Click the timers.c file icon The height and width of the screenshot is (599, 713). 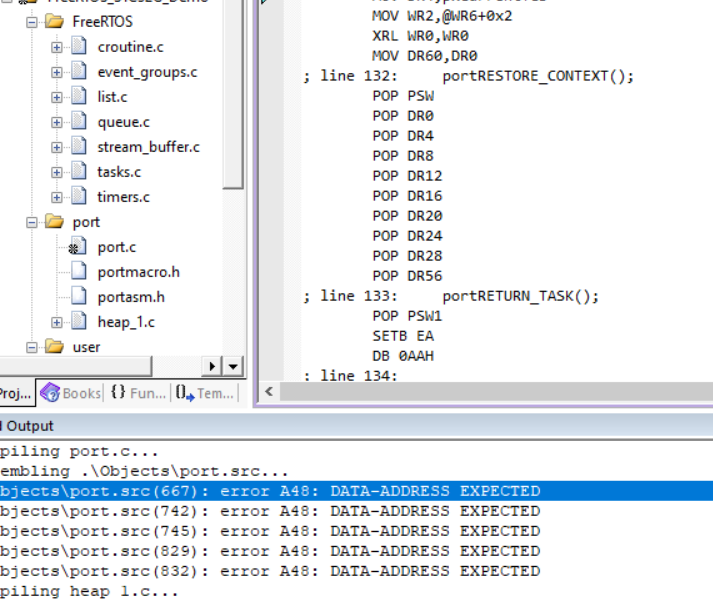click(x=79, y=196)
